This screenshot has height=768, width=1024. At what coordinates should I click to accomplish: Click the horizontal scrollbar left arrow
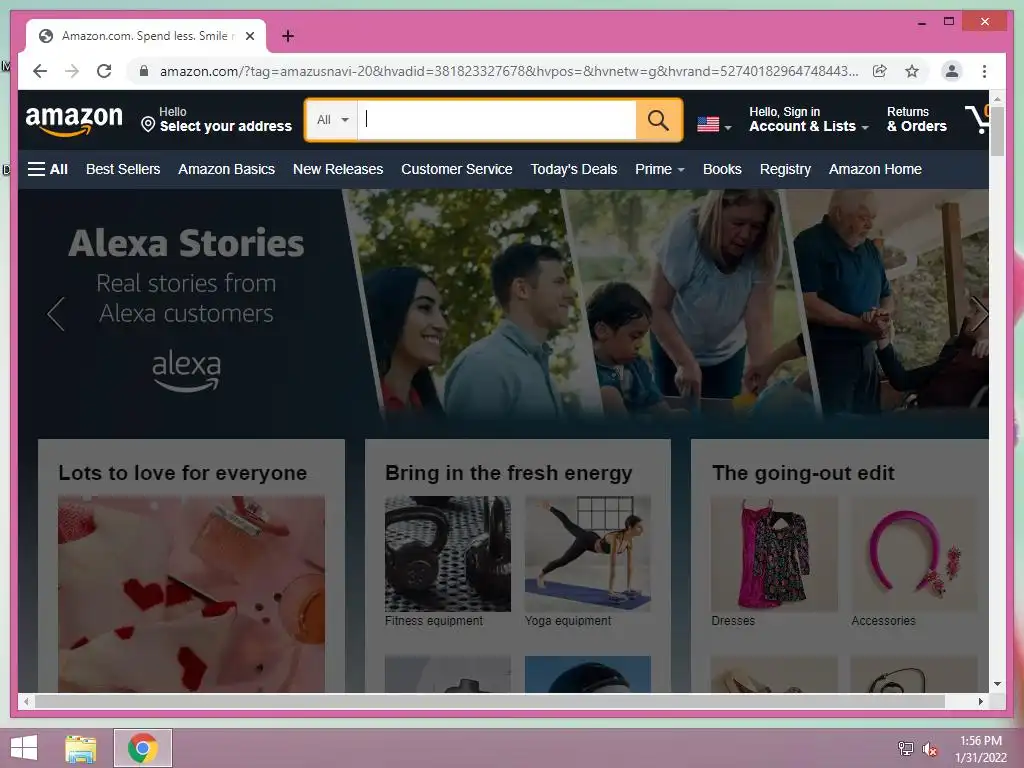point(26,701)
